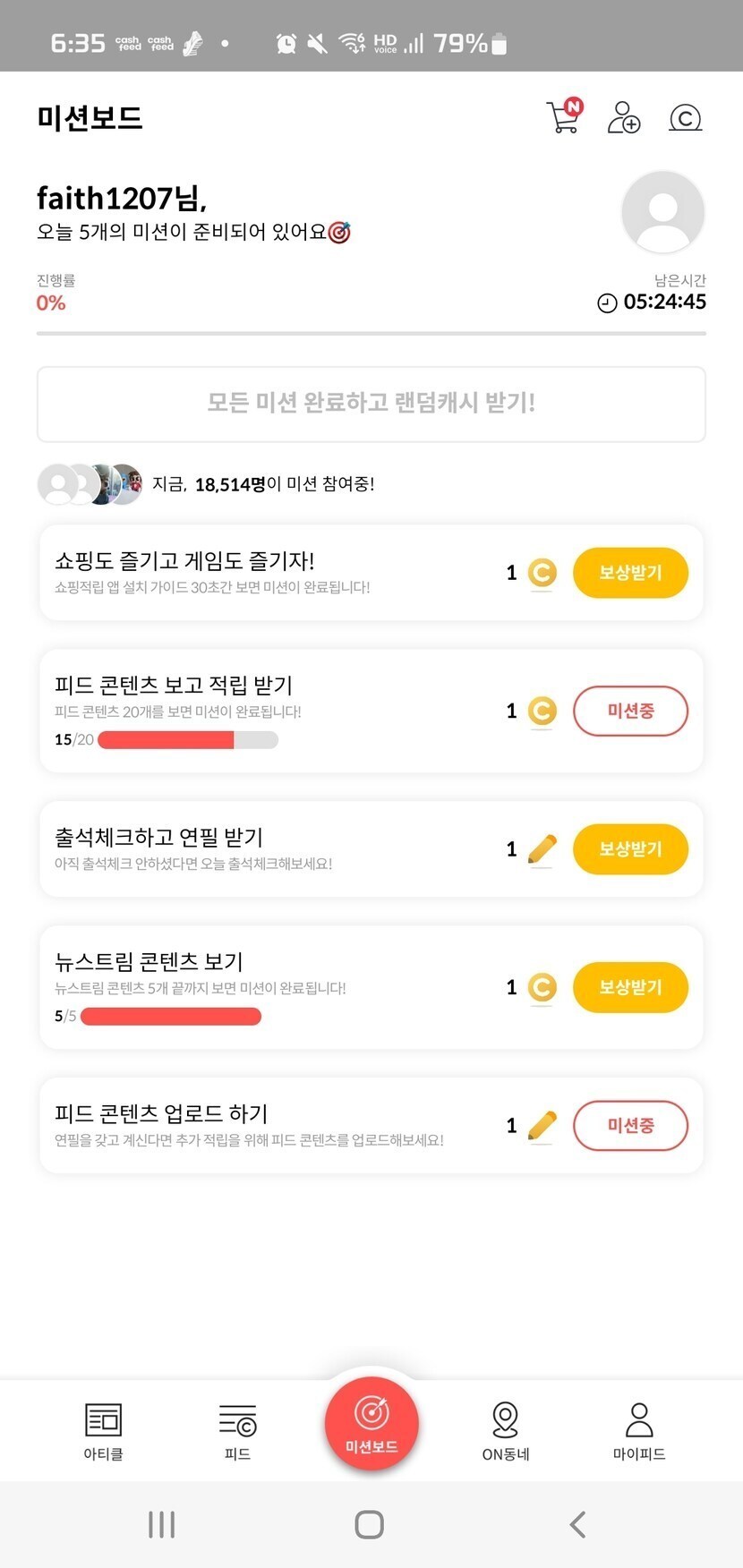Tap the Android back navigation arrow
The width and height of the screenshot is (743, 1568).
point(578,1524)
